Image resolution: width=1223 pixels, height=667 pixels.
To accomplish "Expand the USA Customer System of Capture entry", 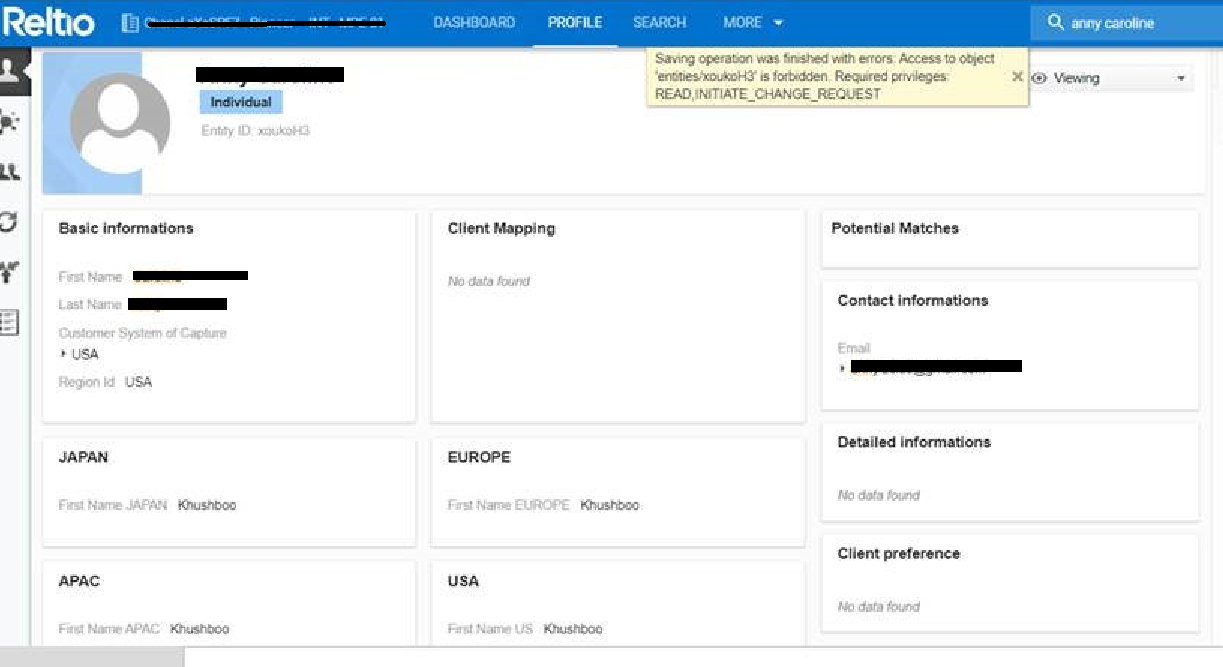I will [x=64, y=354].
